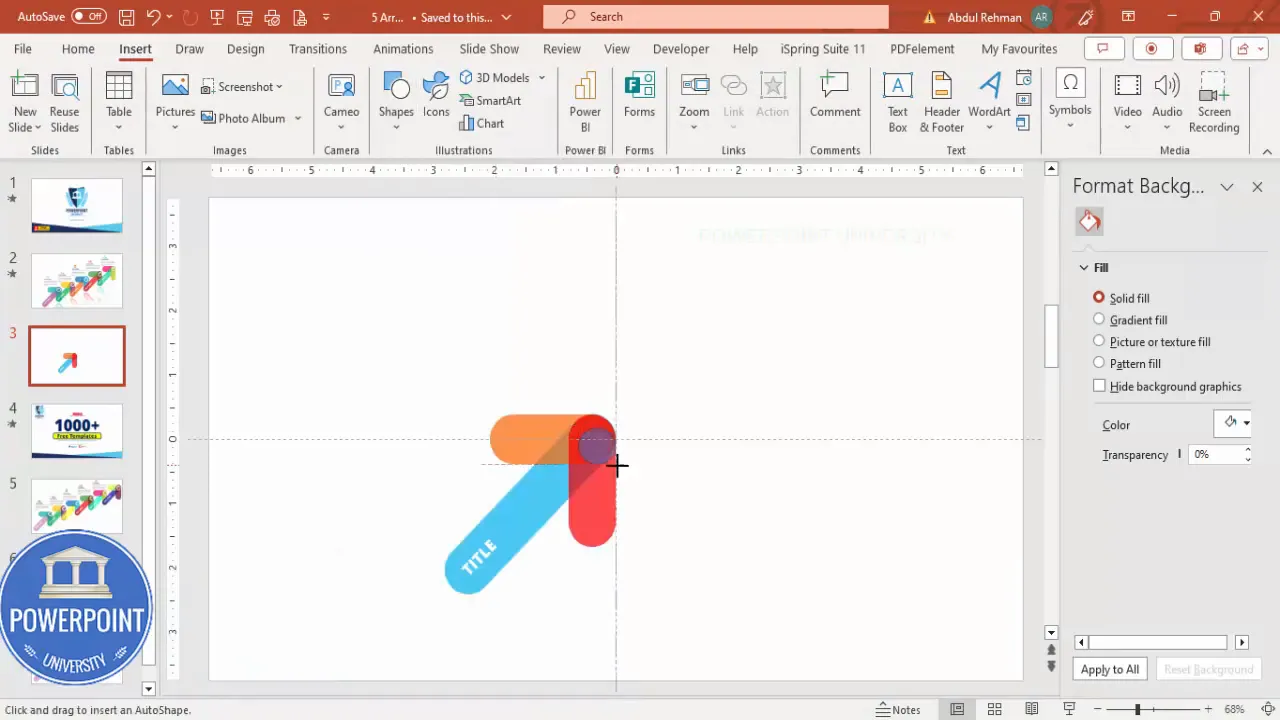Enable Hide background graphics
This screenshot has width=1280, height=720.
[1099, 386]
